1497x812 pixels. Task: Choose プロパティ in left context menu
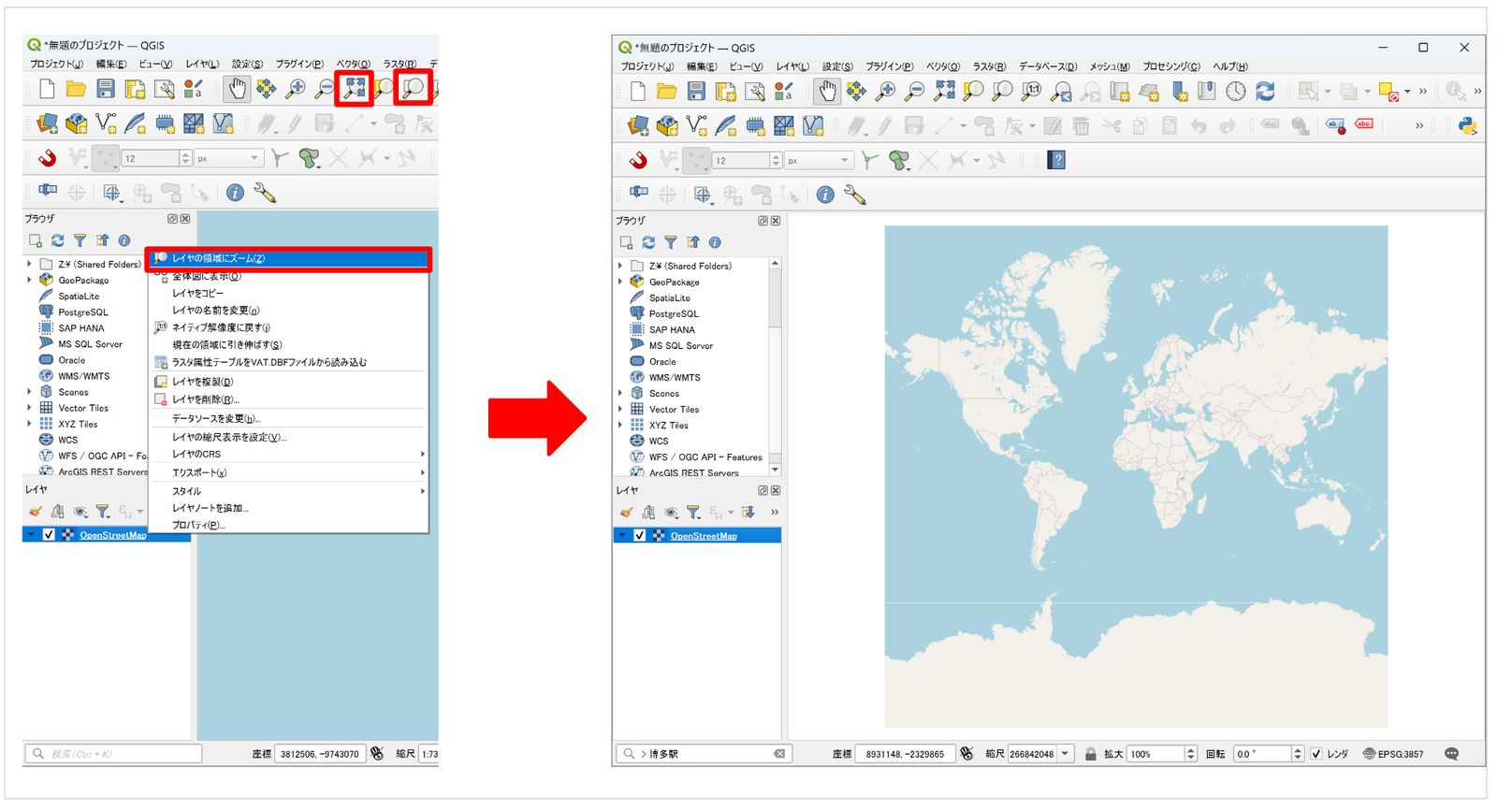coord(290,525)
